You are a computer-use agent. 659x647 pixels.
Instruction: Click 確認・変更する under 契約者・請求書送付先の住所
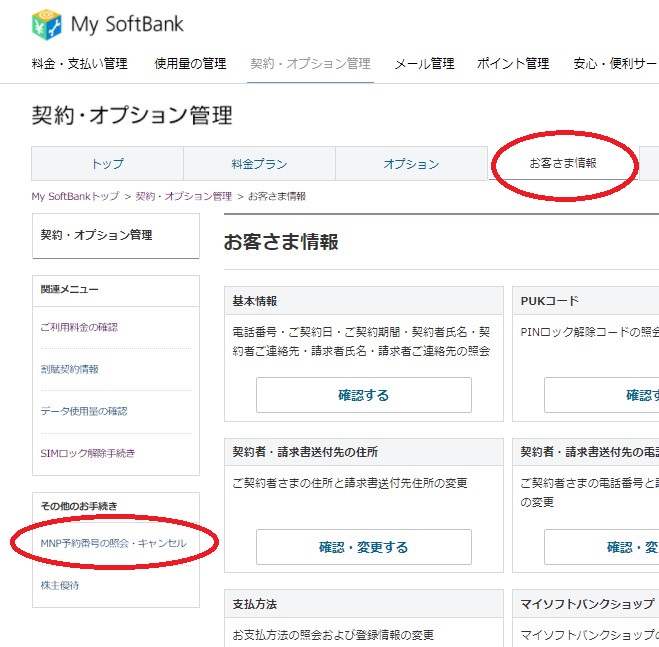click(x=364, y=547)
